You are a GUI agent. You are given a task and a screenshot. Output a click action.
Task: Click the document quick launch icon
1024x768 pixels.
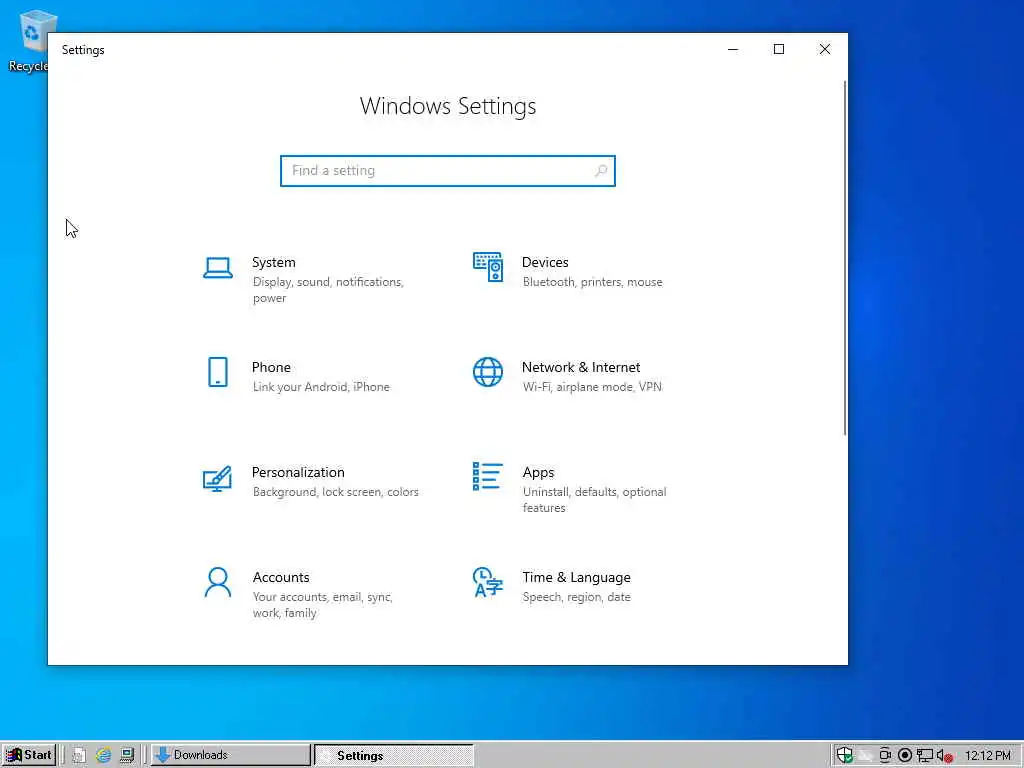pyautogui.click(x=79, y=755)
